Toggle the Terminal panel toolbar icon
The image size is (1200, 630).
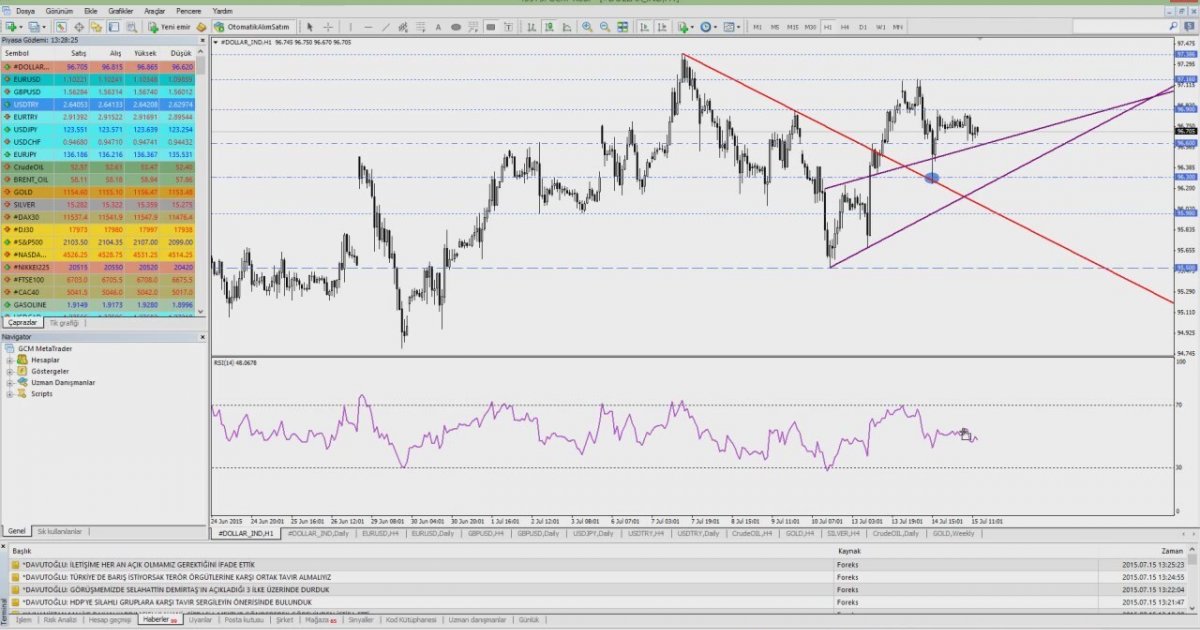coord(112,26)
